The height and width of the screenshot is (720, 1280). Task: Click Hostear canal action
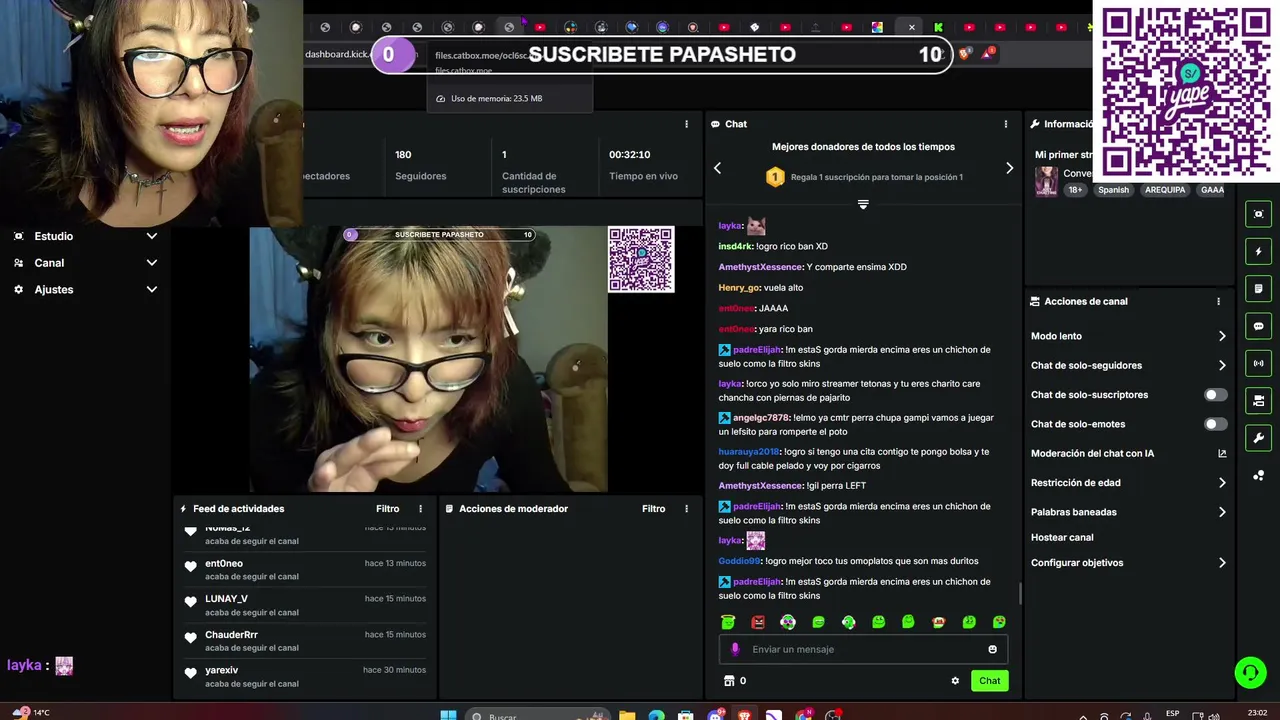pyautogui.click(x=1062, y=538)
